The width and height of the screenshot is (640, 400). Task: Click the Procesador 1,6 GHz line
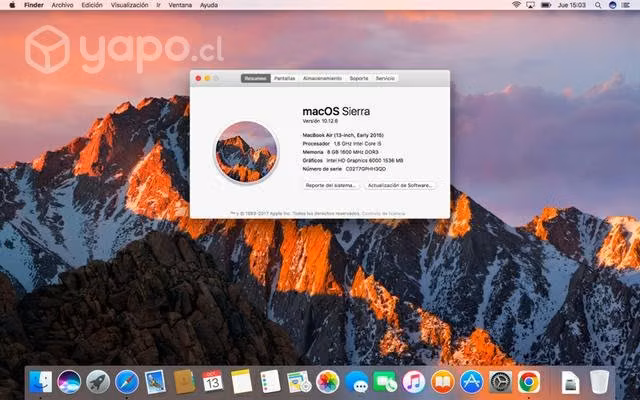(342, 144)
